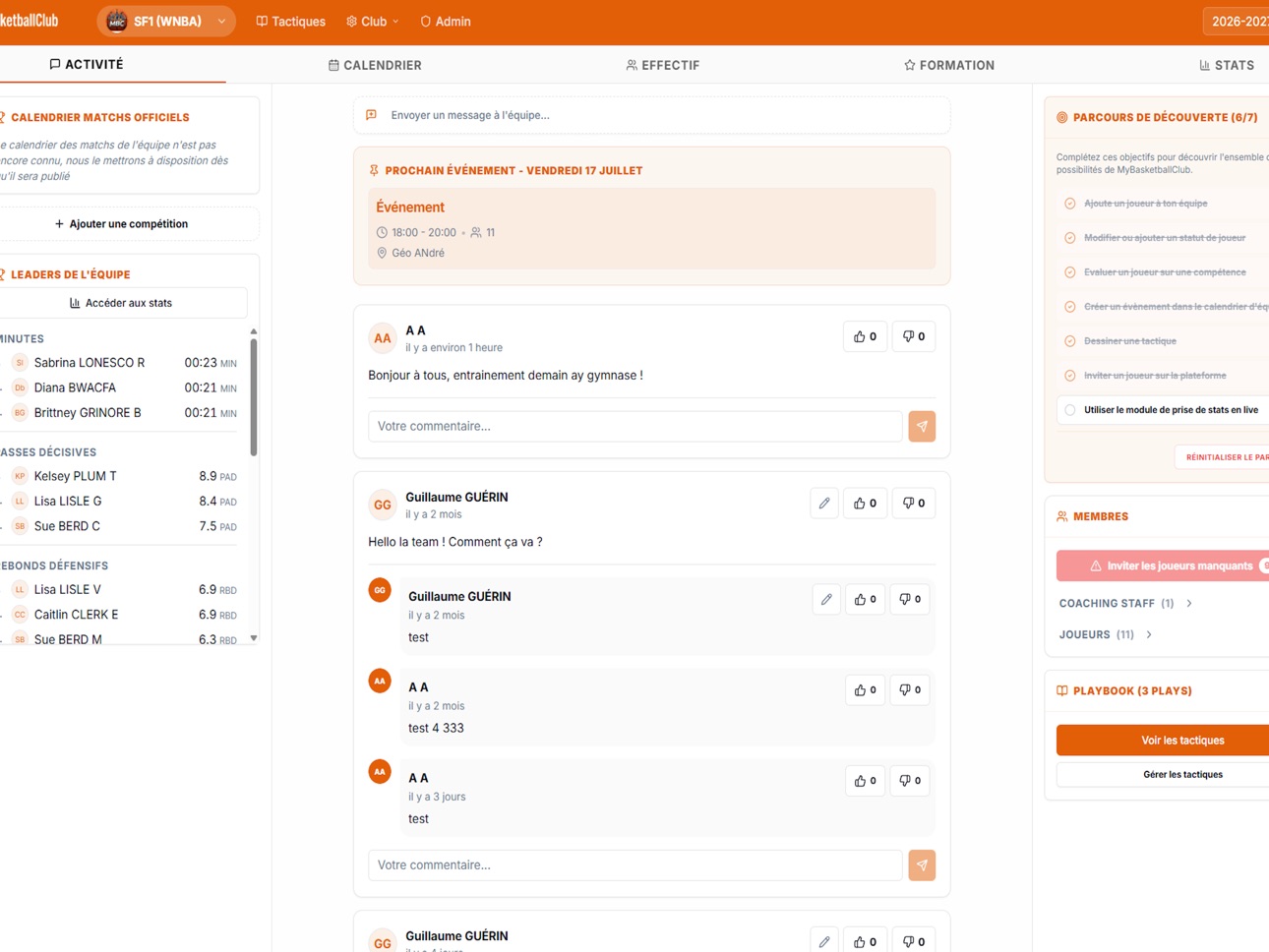Click 'Gérer les tactiques' button
The image size is (1269, 952).
pos(1163,775)
